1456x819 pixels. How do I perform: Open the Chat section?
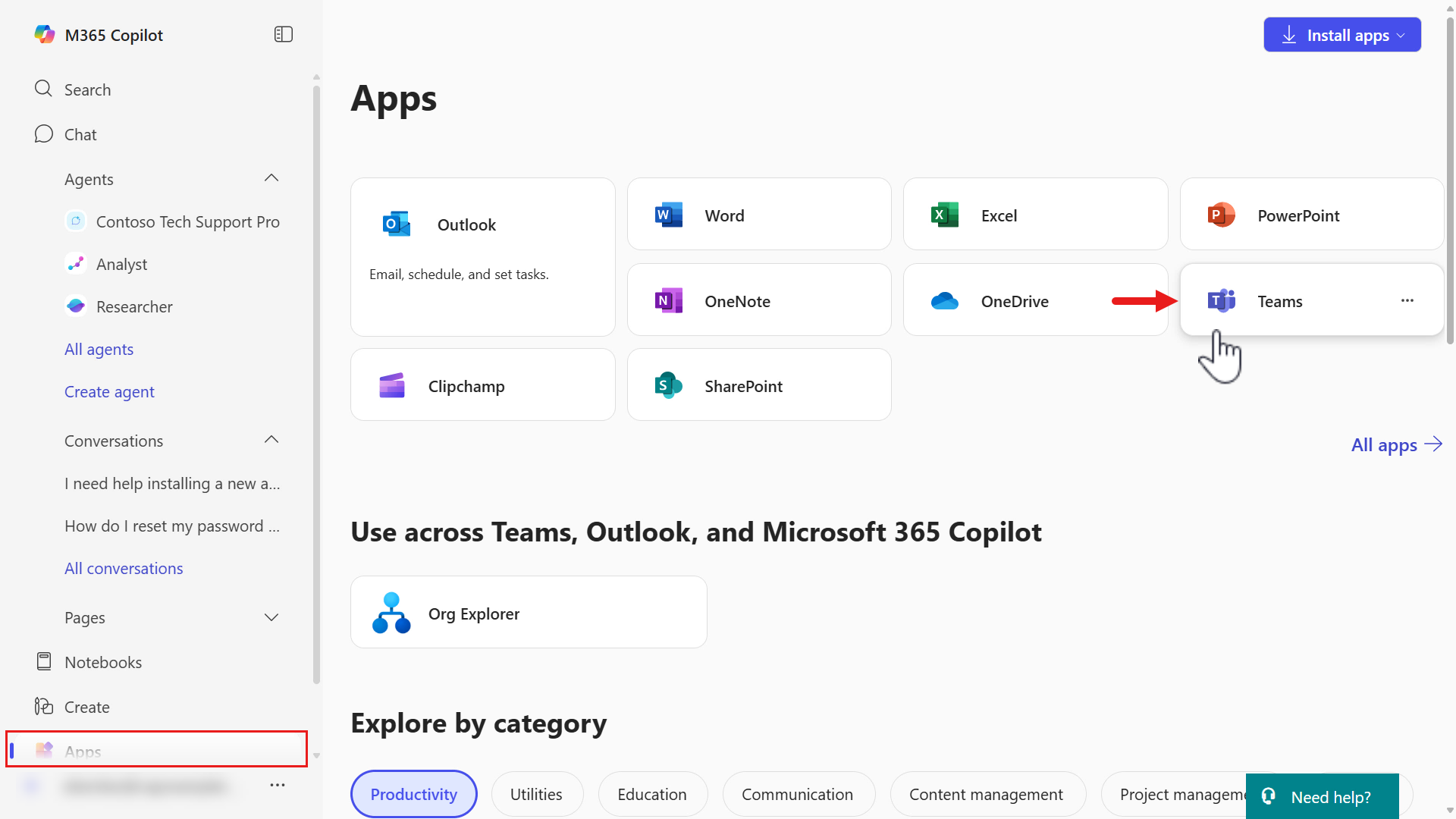(x=80, y=134)
